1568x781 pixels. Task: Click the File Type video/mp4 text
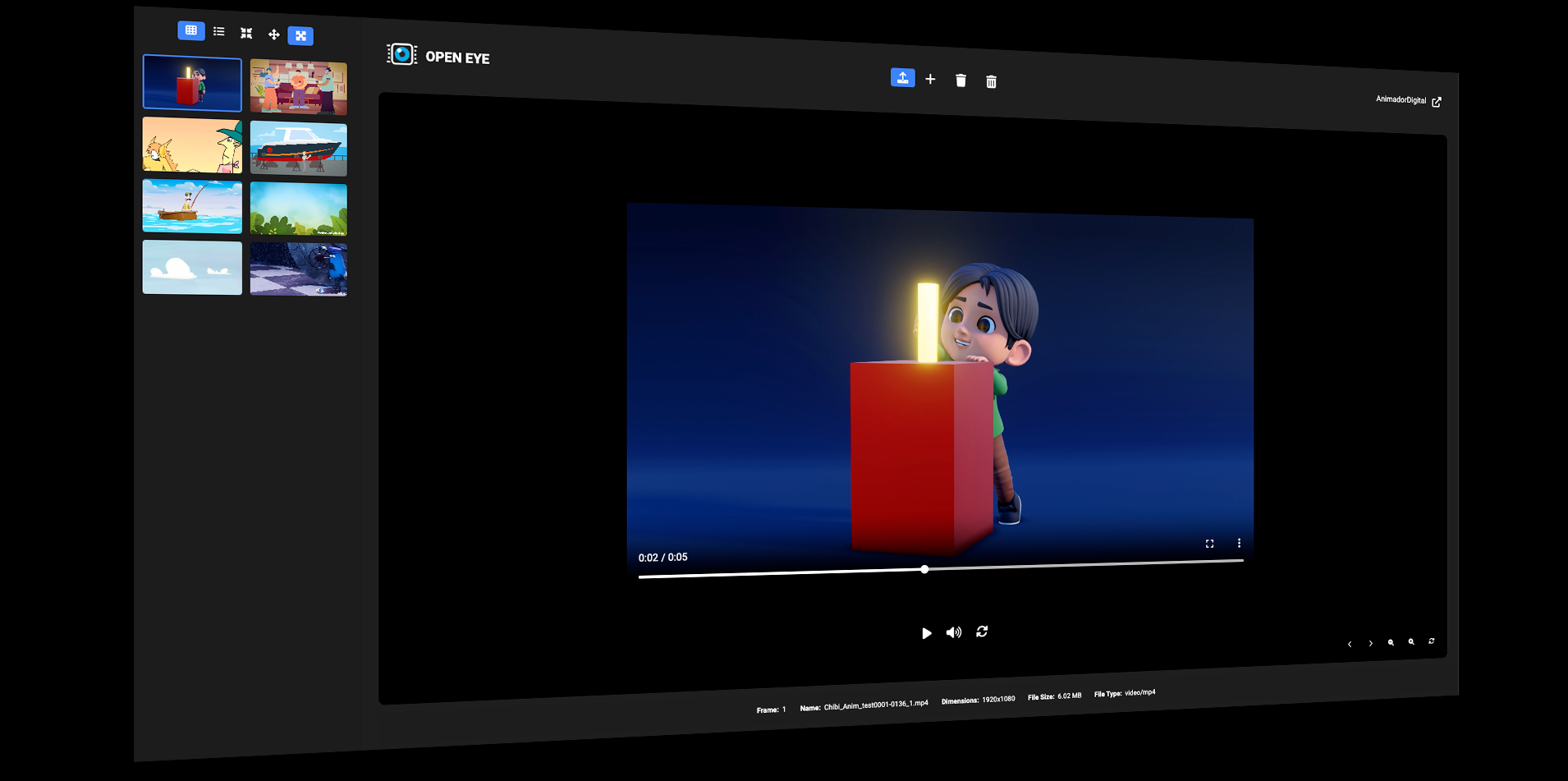[1125, 693]
